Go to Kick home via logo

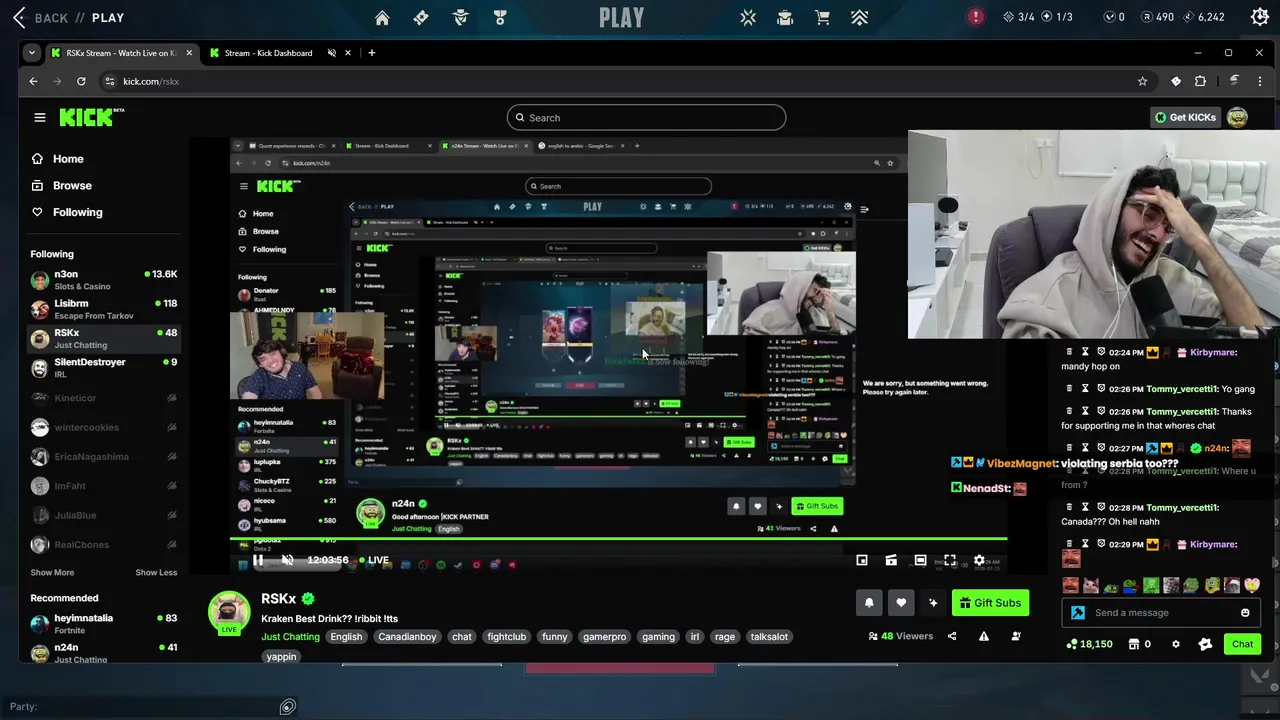pos(91,117)
